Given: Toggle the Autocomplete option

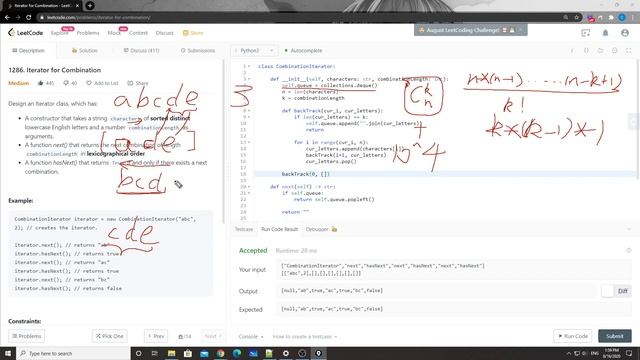Looking at the screenshot, I should (303, 51).
